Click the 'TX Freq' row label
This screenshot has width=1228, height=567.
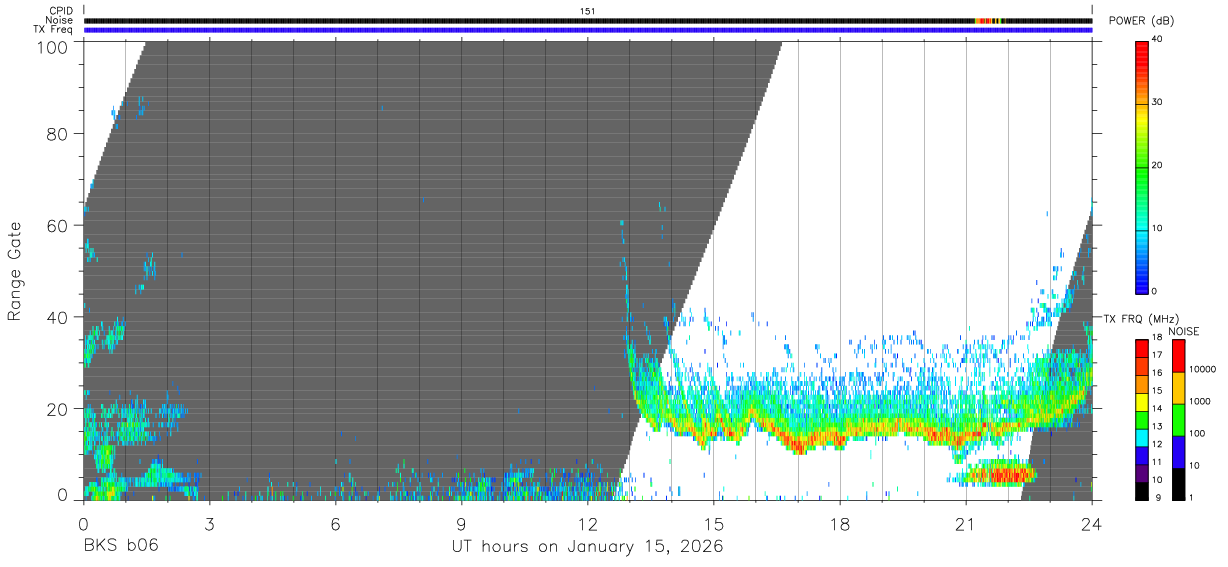tap(54, 30)
